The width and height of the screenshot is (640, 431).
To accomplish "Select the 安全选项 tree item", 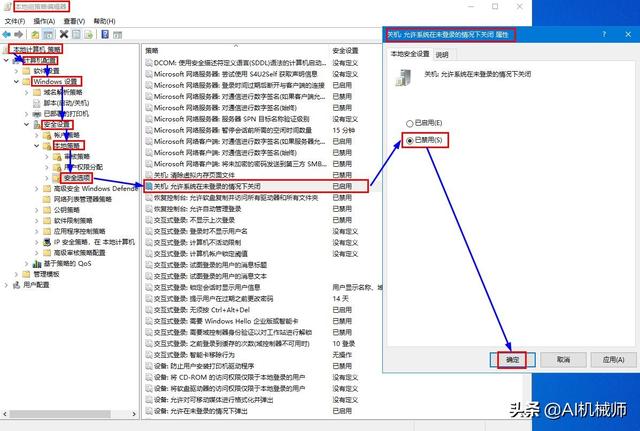I will point(77,178).
